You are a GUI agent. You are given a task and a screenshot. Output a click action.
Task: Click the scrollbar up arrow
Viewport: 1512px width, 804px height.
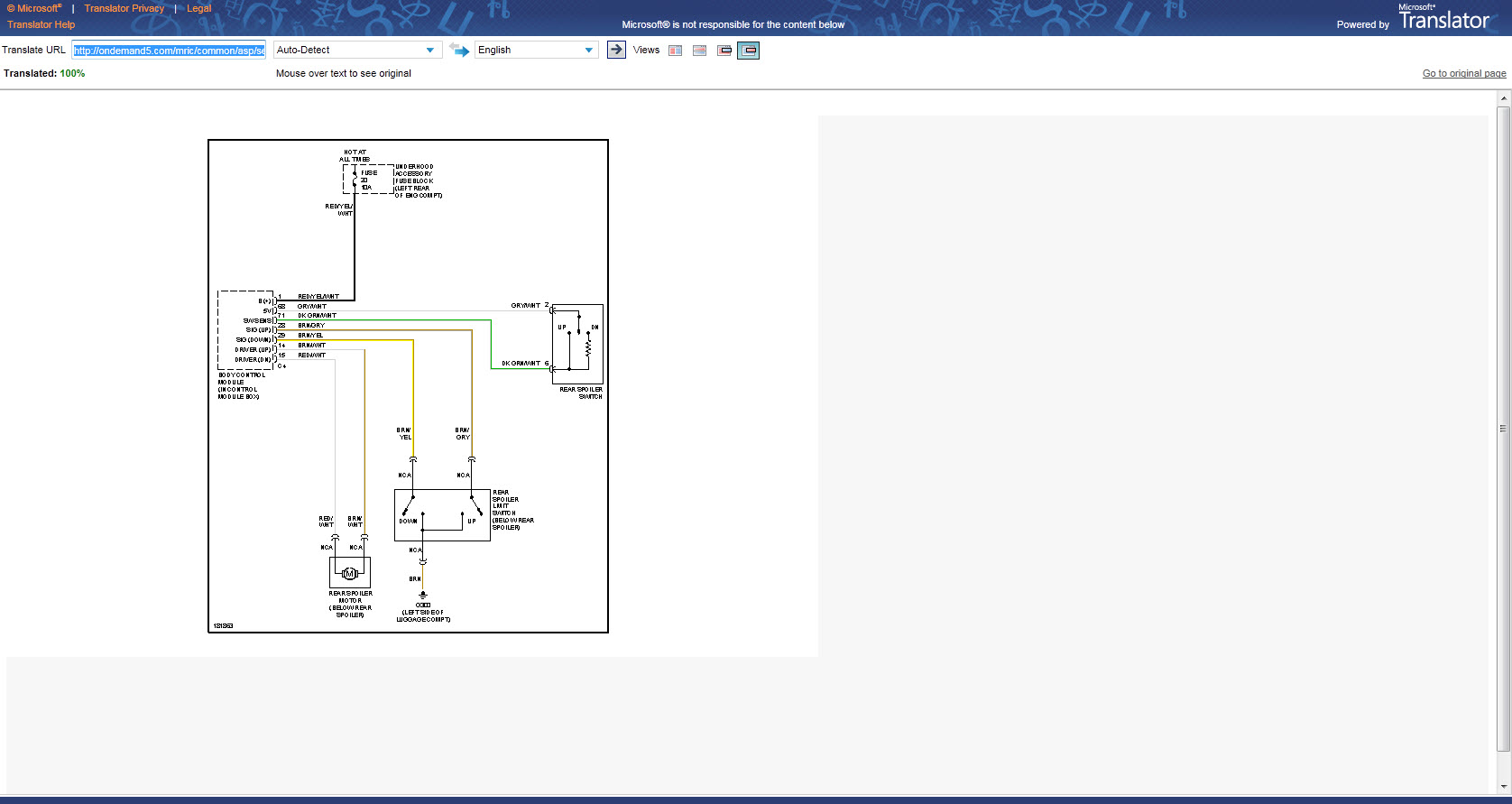pyautogui.click(x=1503, y=97)
